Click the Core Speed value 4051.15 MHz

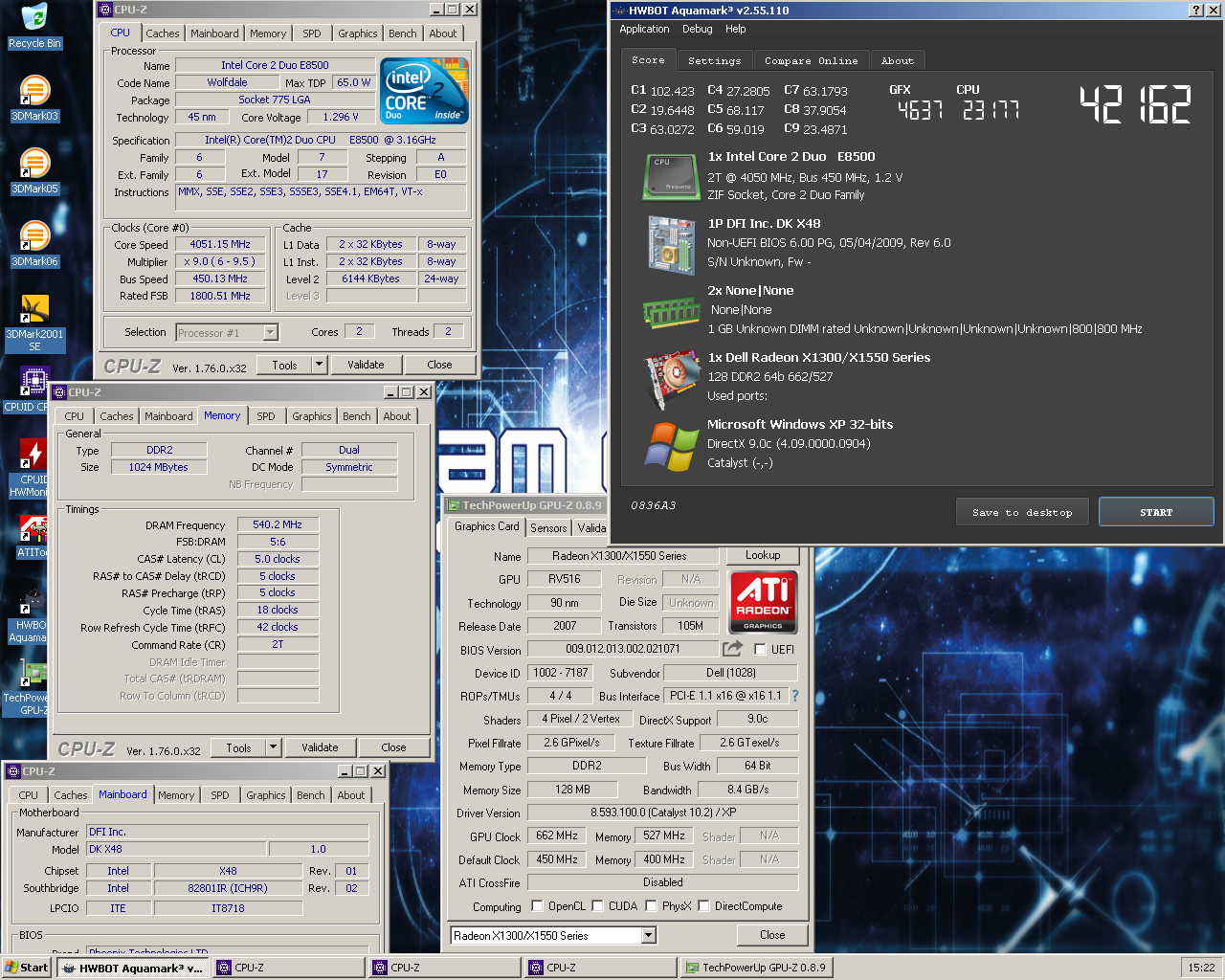pyautogui.click(x=220, y=244)
